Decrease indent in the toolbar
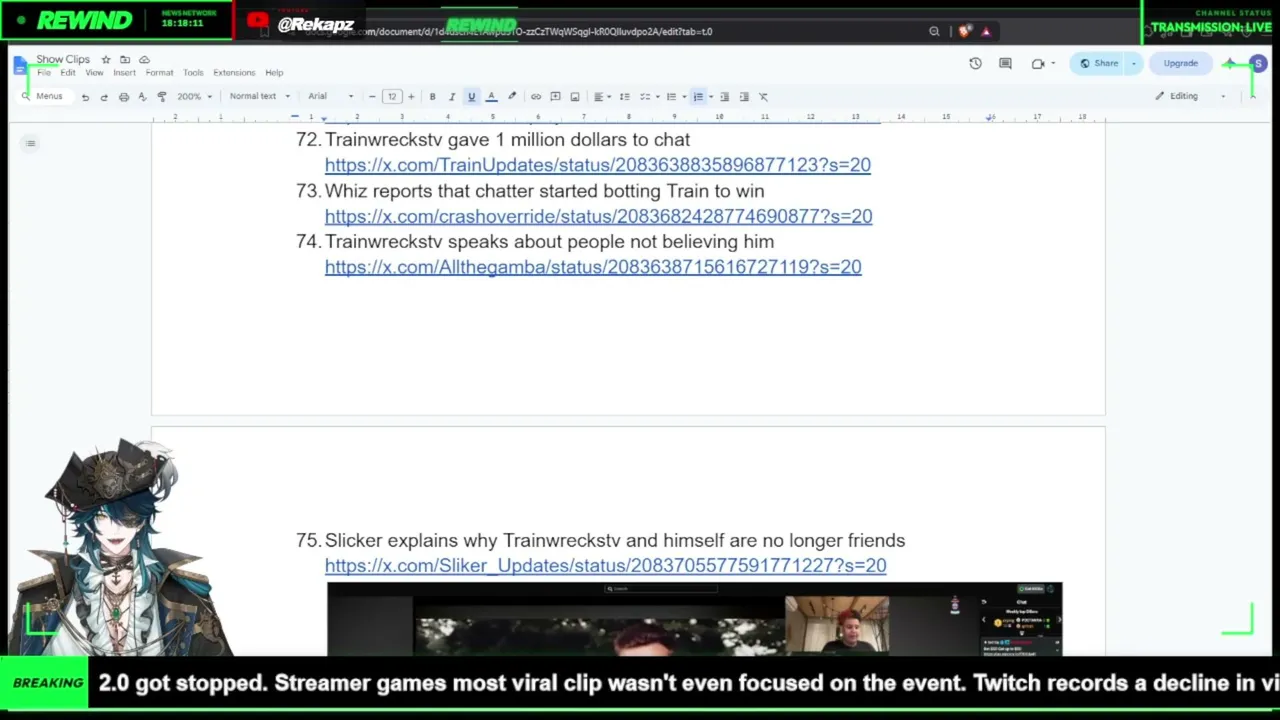 (725, 97)
